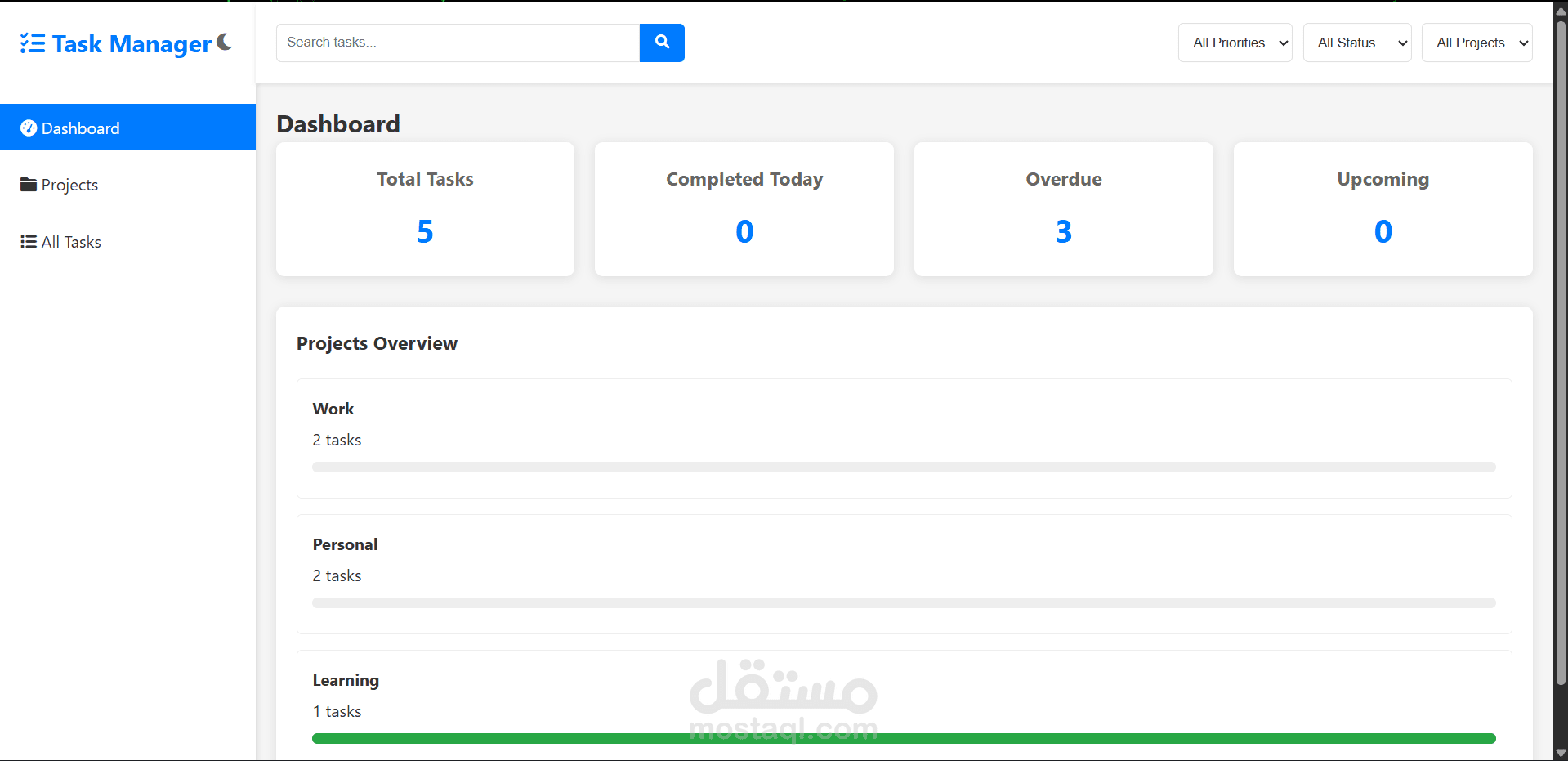
Task: Click the Learning project progress bar
Action: [x=903, y=738]
